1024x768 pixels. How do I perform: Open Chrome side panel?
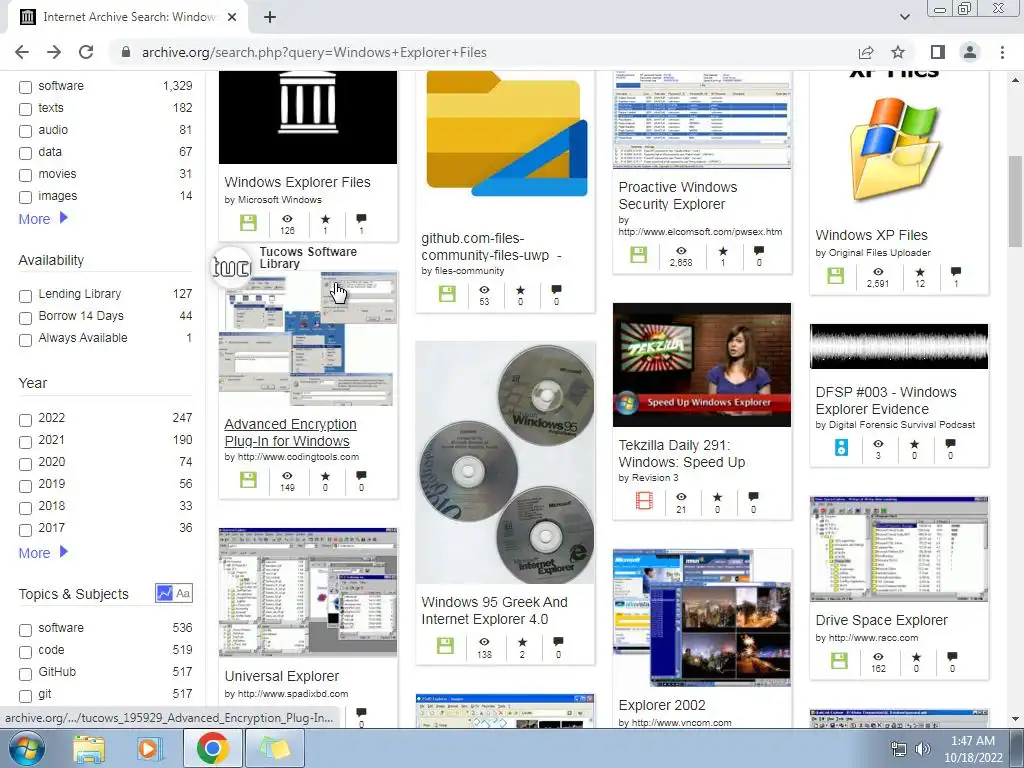point(937,52)
